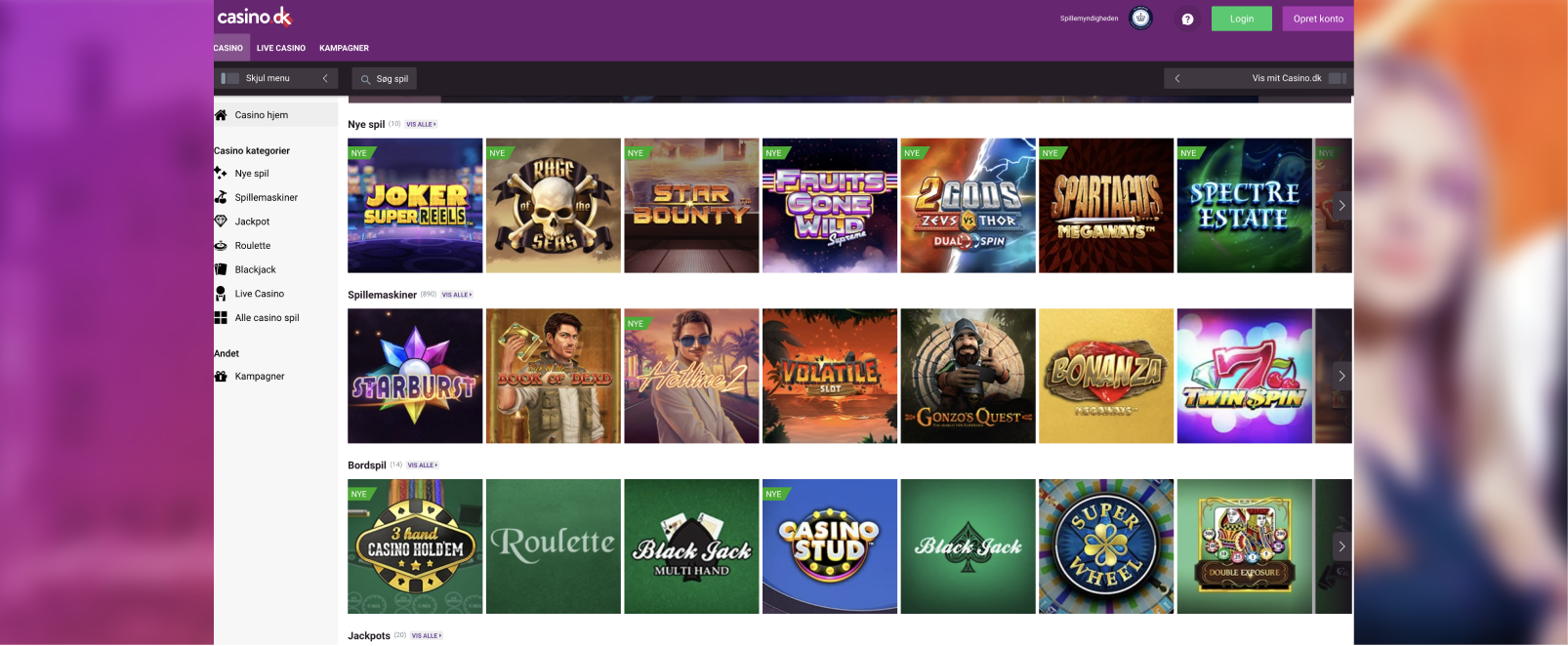Image resolution: width=1568 pixels, height=646 pixels.
Task: Collapse sidebar with Skjul menu chevron
Action: [325, 78]
